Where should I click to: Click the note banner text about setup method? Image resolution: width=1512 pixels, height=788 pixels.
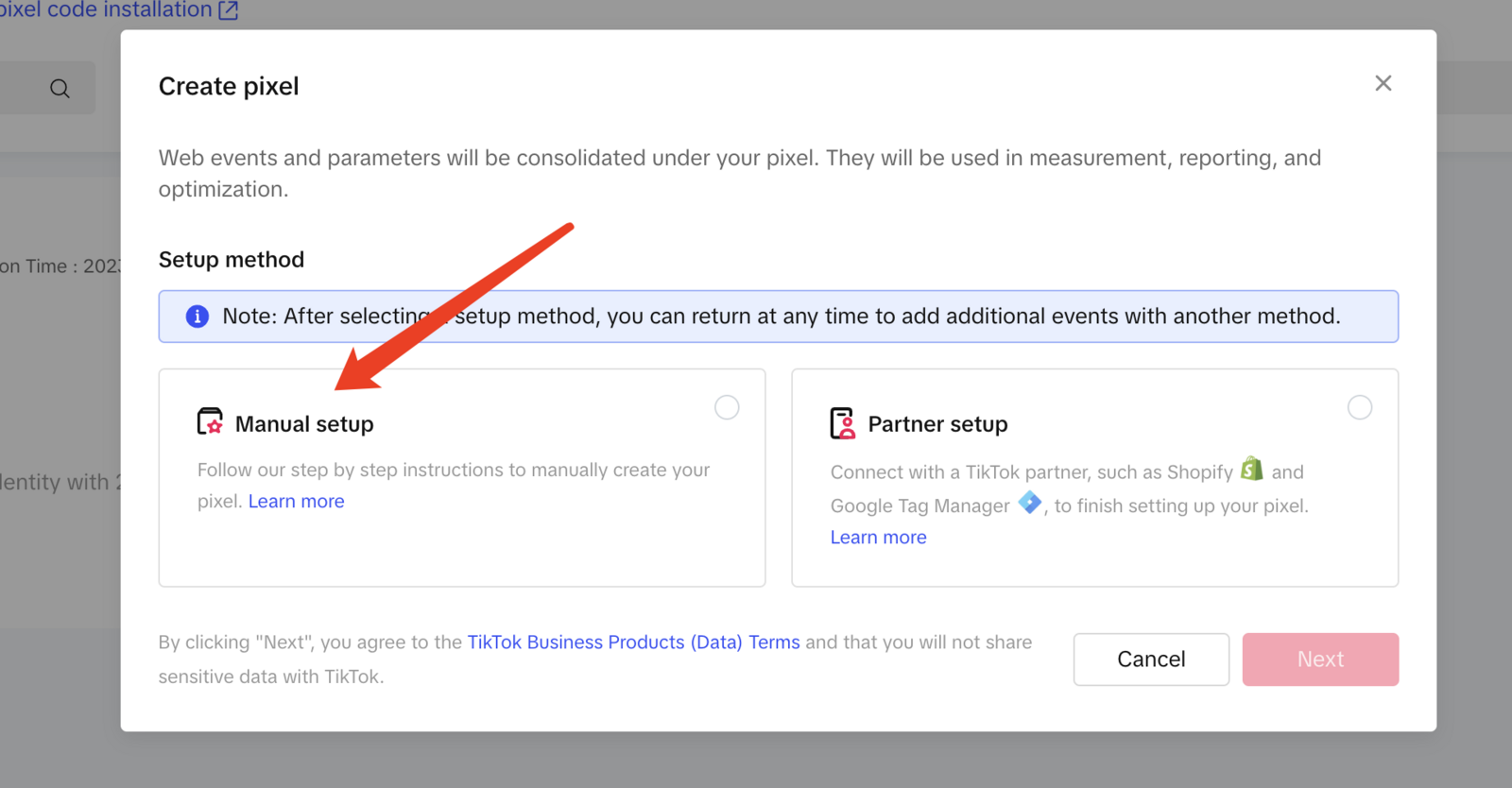(x=781, y=317)
